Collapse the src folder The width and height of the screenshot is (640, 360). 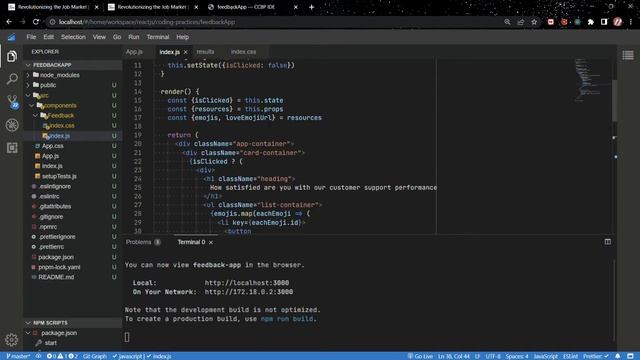point(28,96)
